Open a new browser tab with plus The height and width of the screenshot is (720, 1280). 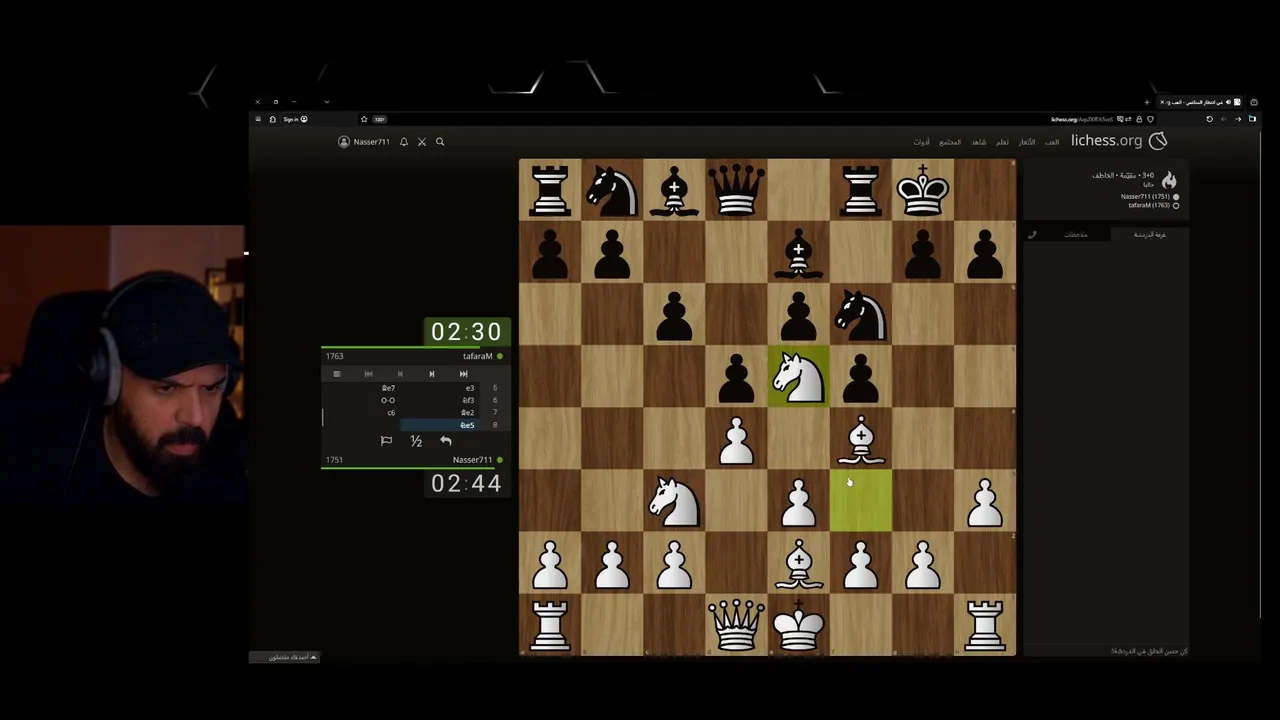pos(1147,102)
